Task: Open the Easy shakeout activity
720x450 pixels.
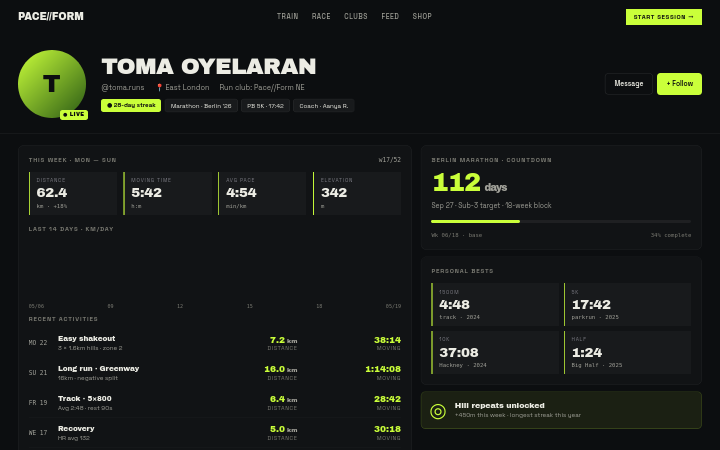Action: (x=214, y=343)
